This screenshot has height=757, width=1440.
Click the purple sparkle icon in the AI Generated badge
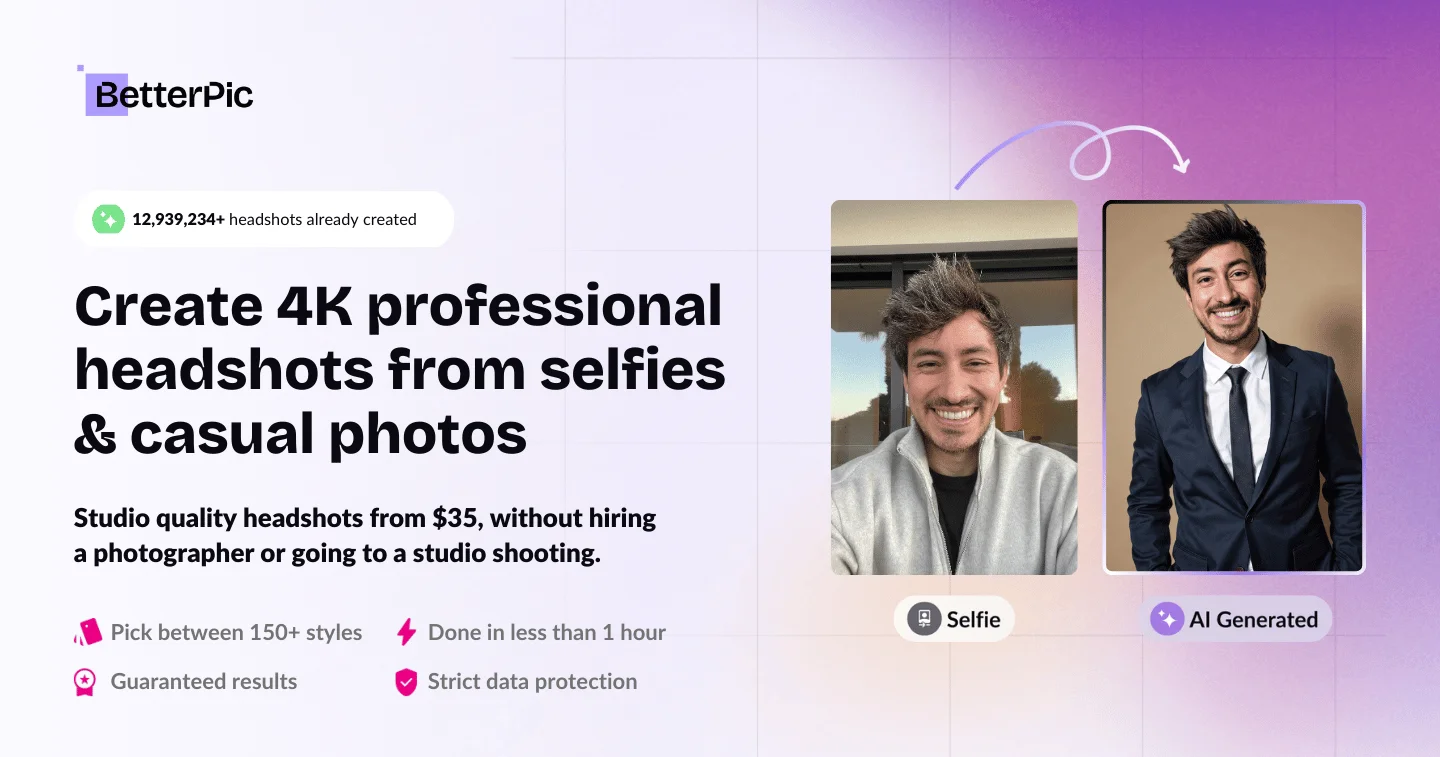tap(1166, 619)
